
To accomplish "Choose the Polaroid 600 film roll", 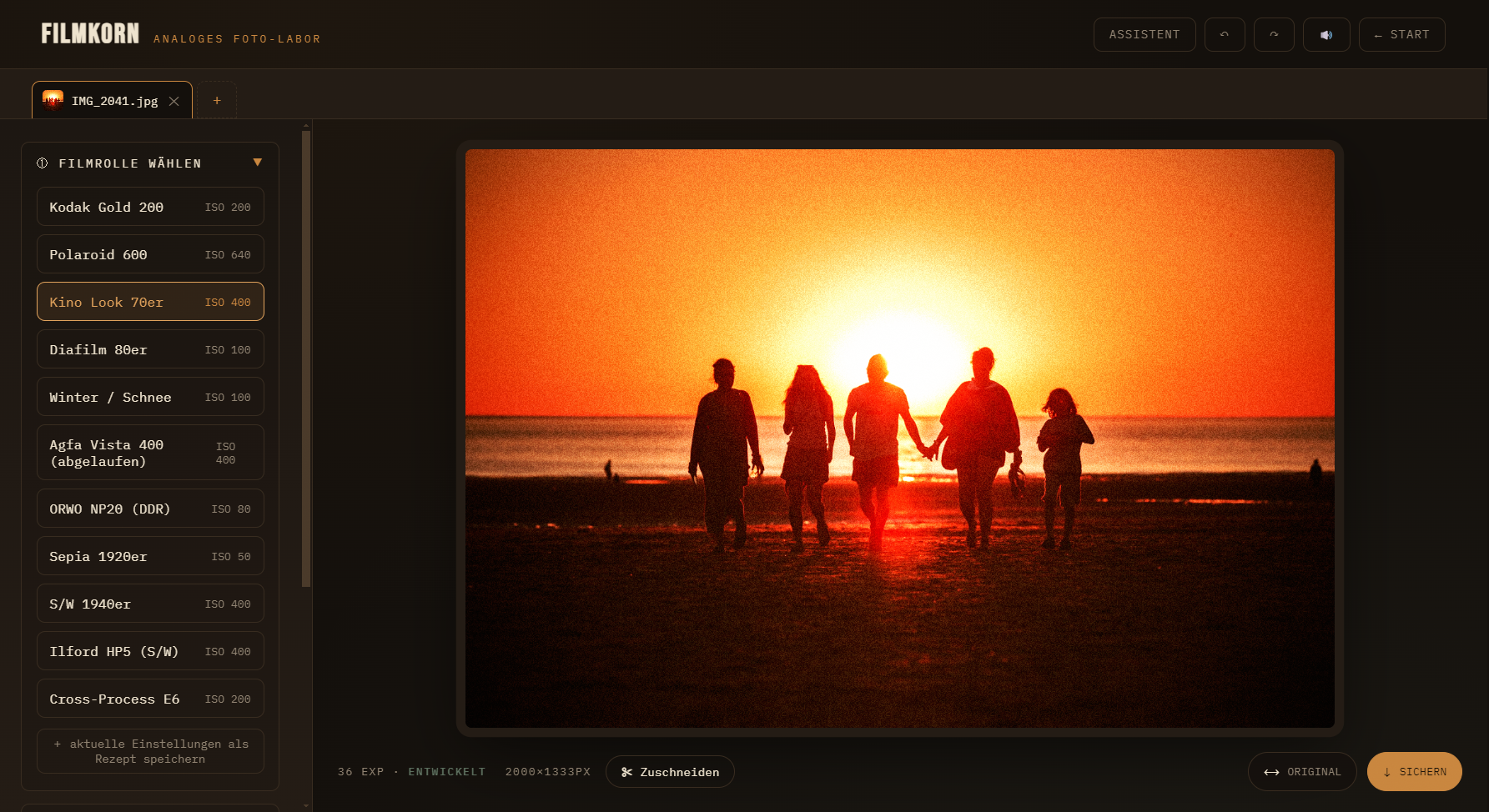I will click(150, 254).
